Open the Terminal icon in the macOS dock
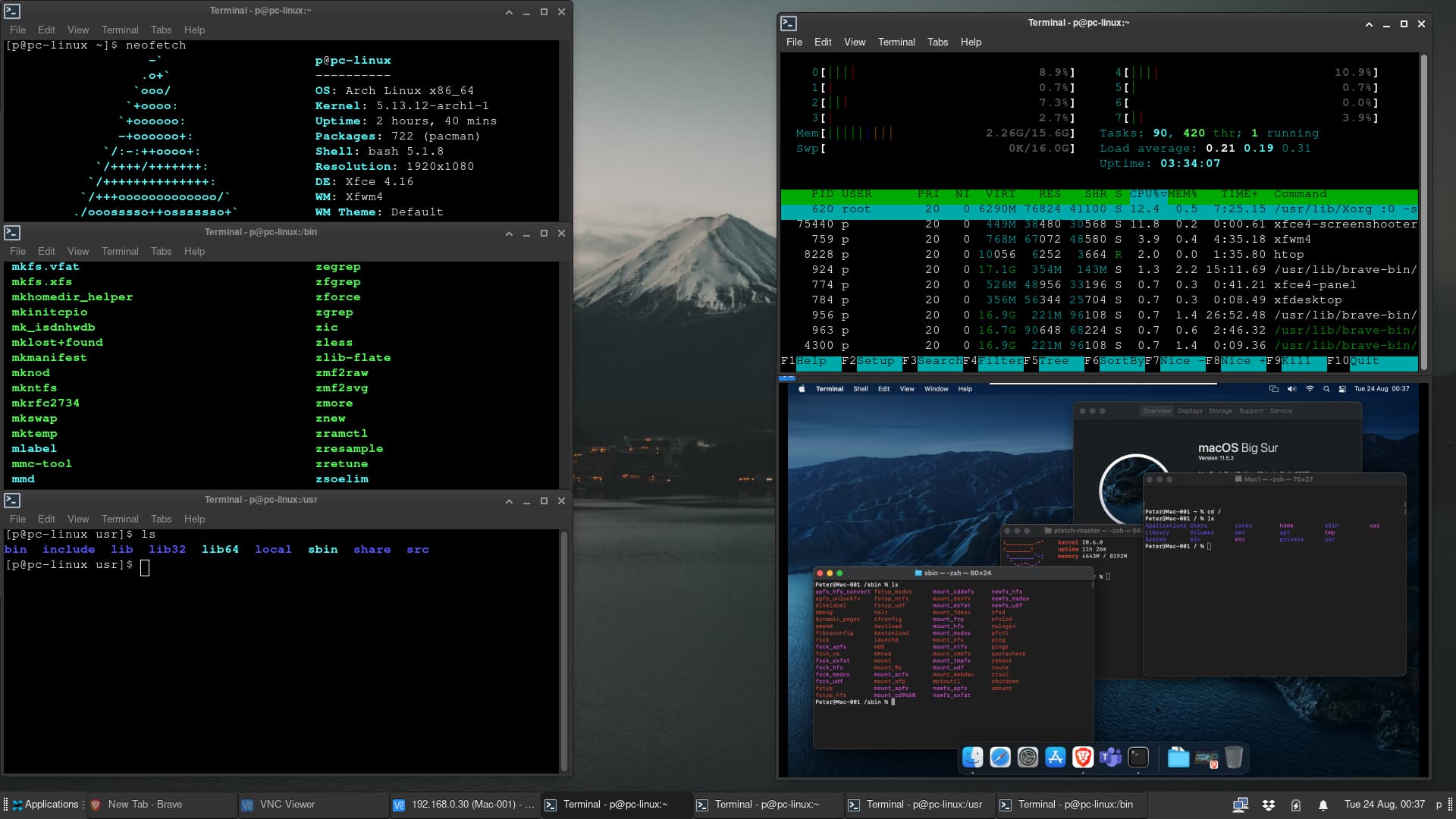 click(x=1138, y=757)
